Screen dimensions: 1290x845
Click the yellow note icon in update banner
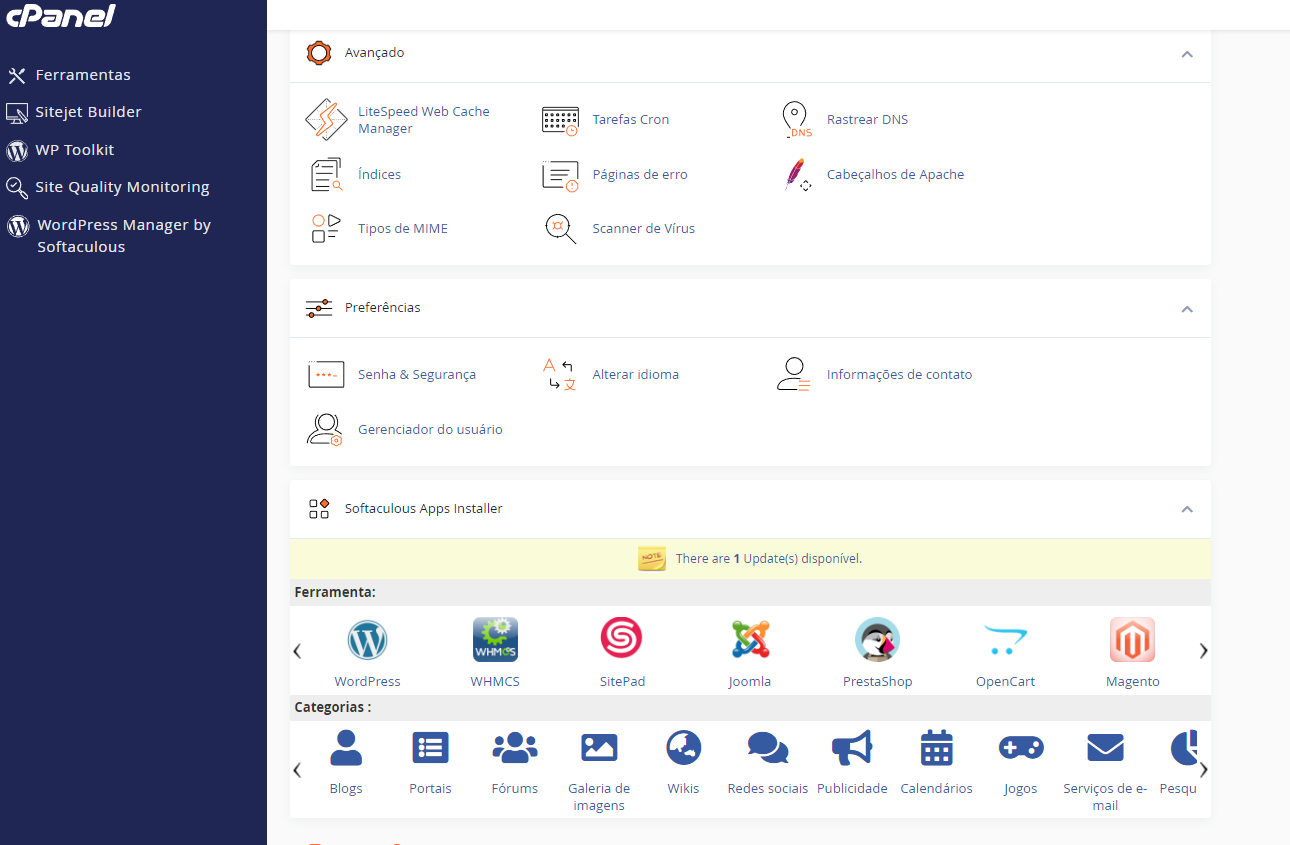point(652,559)
